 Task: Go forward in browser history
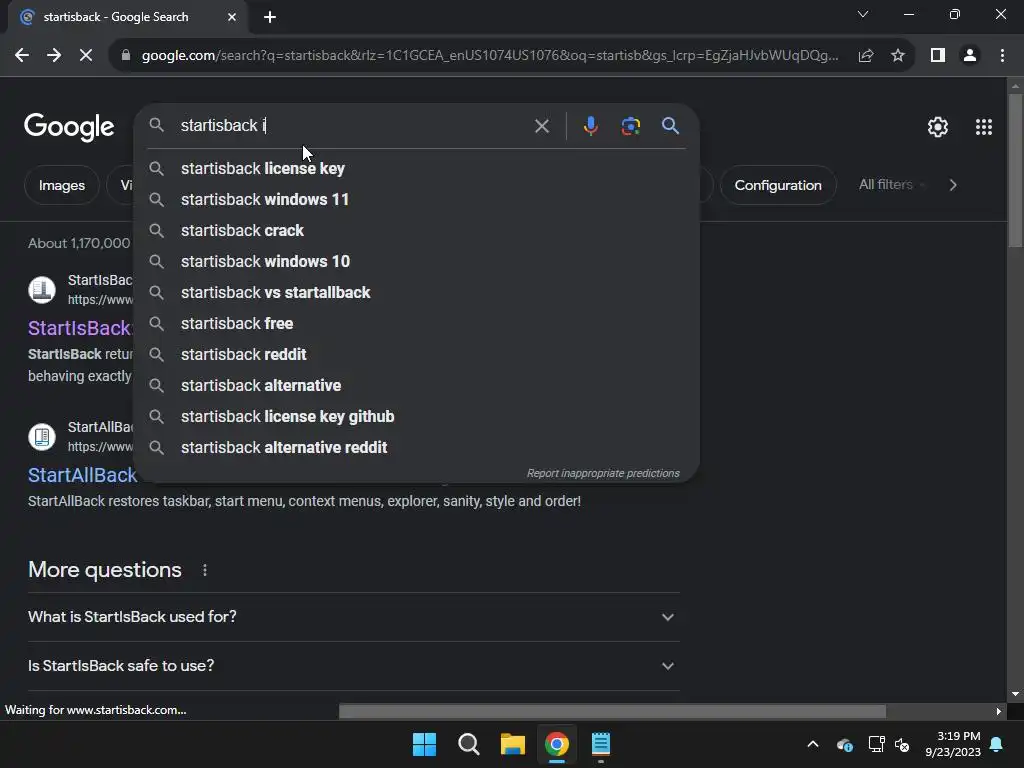(54, 56)
